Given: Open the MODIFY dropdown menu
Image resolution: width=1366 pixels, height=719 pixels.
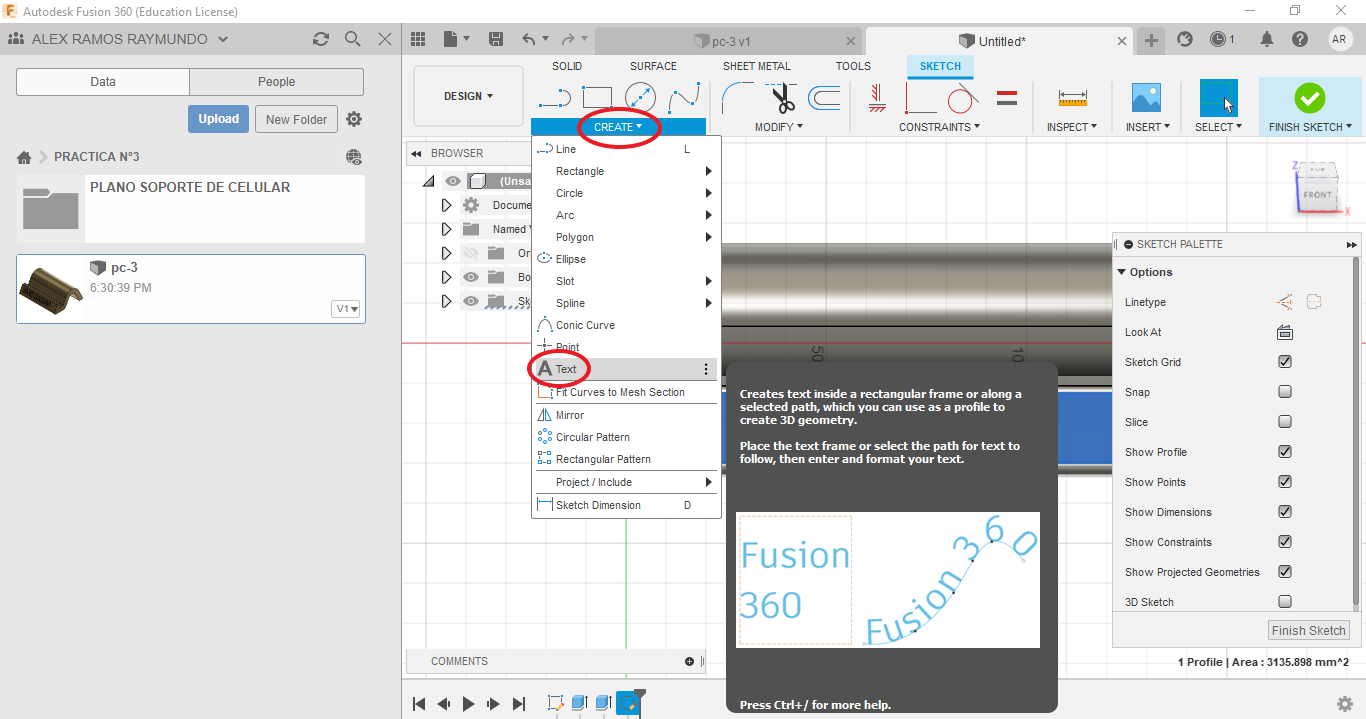Looking at the screenshot, I should (779, 127).
